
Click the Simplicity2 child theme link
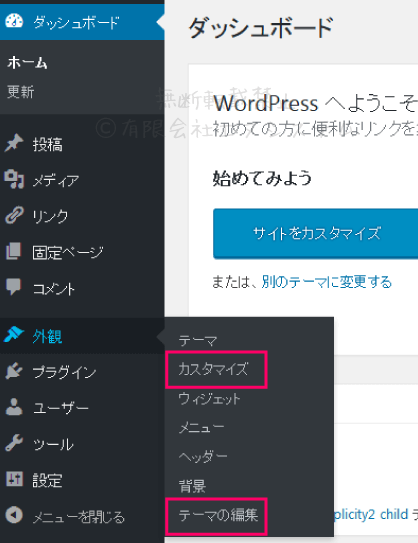pos(371,515)
